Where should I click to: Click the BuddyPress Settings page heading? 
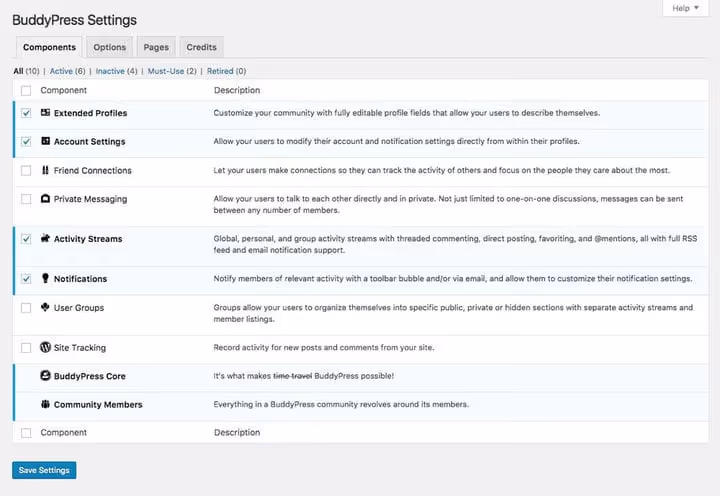(x=74, y=20)
